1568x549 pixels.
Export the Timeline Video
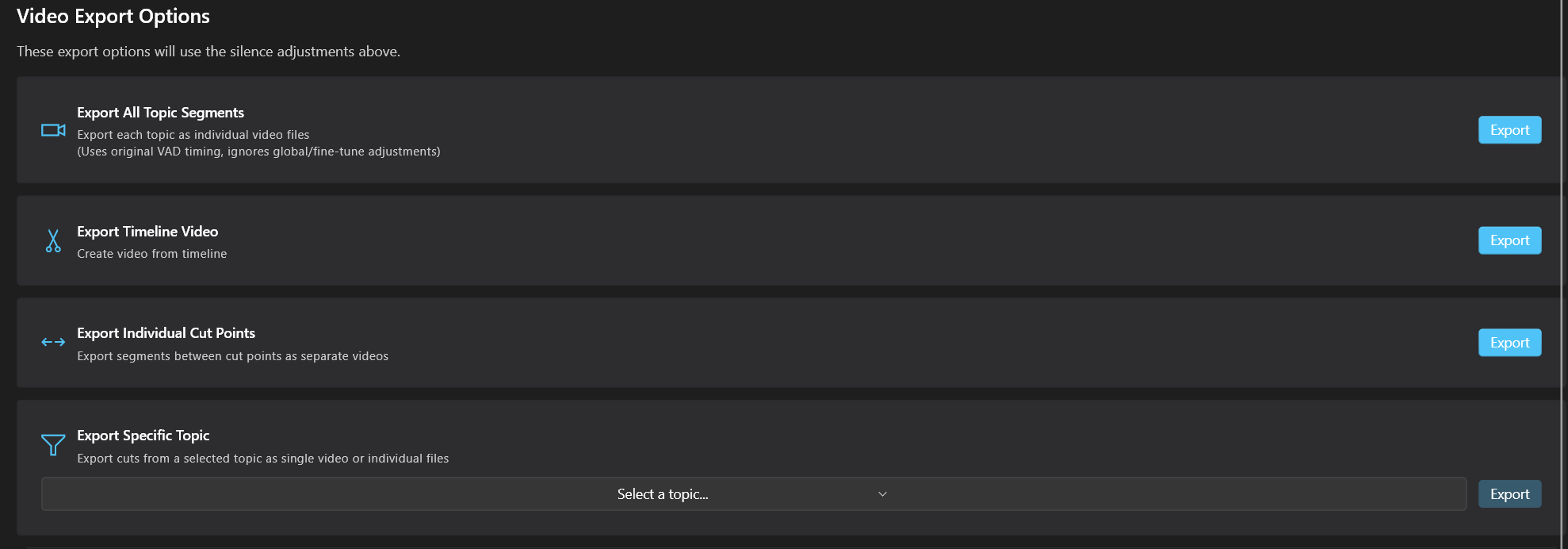1509,240
